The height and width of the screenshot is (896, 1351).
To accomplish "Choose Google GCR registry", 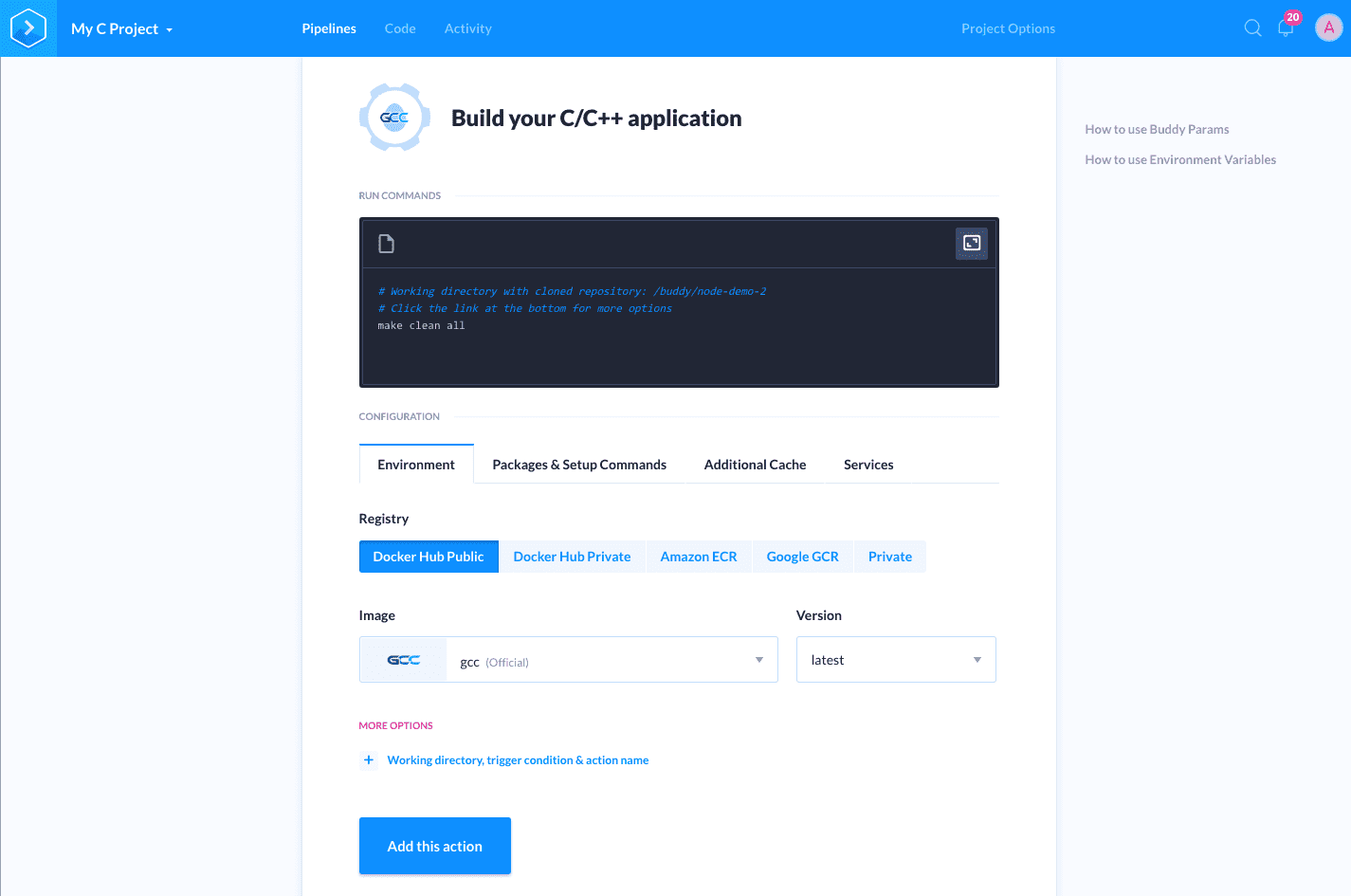I will click(803, 557).
